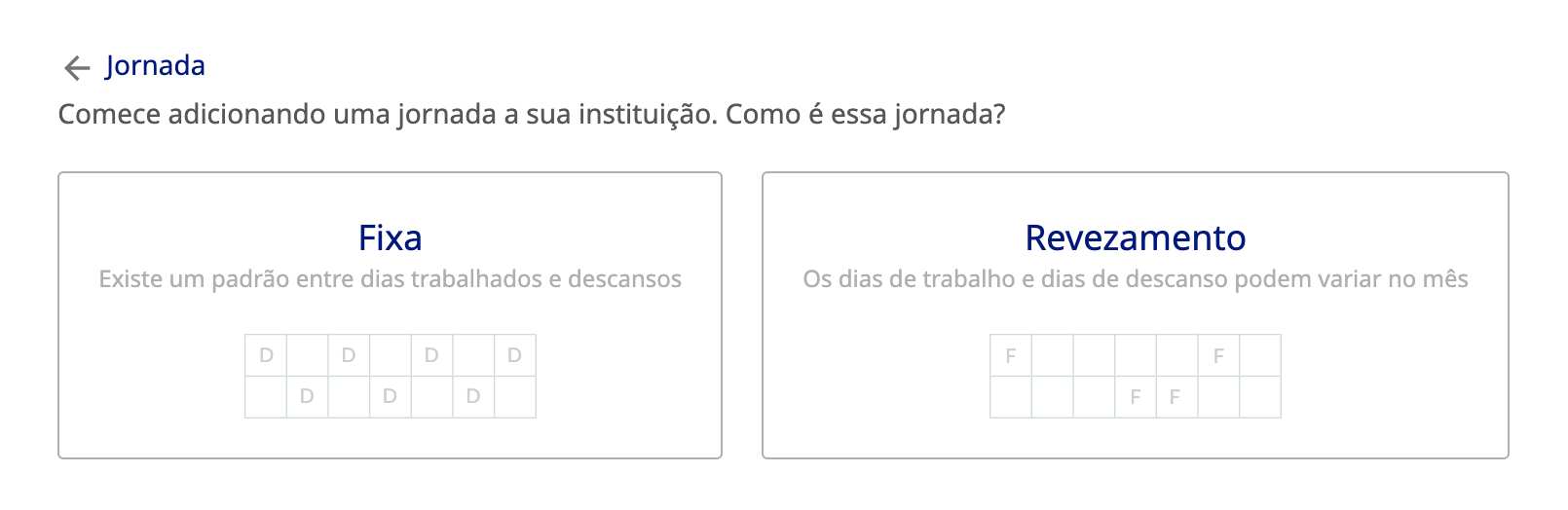Click the 'Existe um padrão' description text

[x=390, y=279]
